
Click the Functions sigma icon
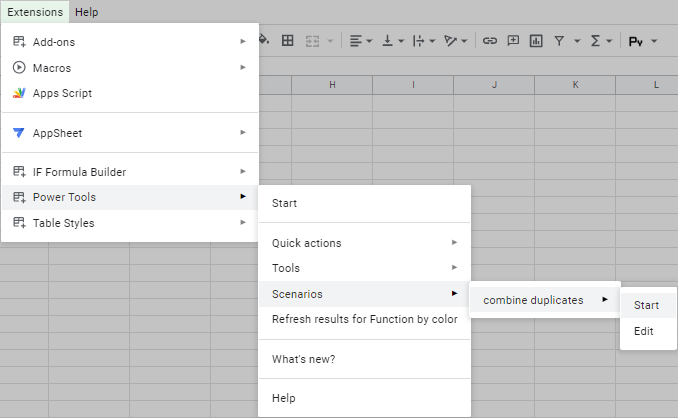(x=595, y=41)
